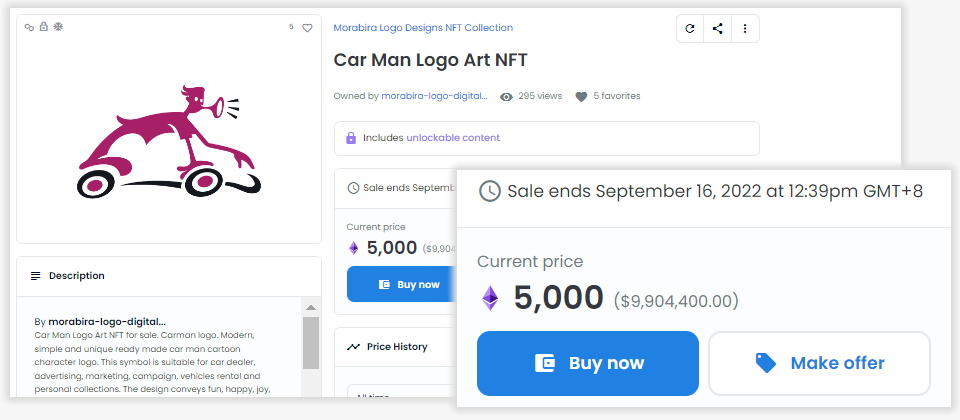Click the purple lock unlockable icon
This screenshot has width=960, height=420.
click(x=351, y=138)
